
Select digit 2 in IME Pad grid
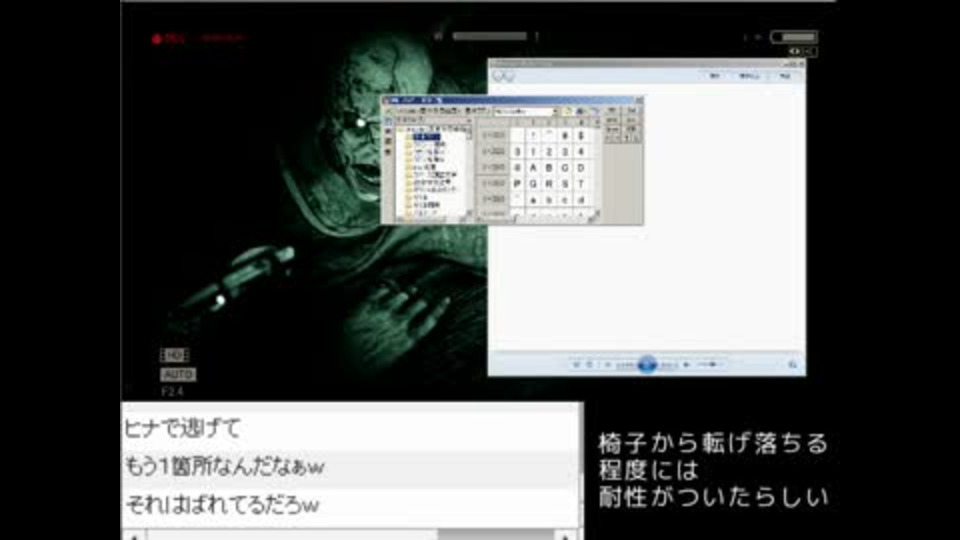click(x=549, y=152)
